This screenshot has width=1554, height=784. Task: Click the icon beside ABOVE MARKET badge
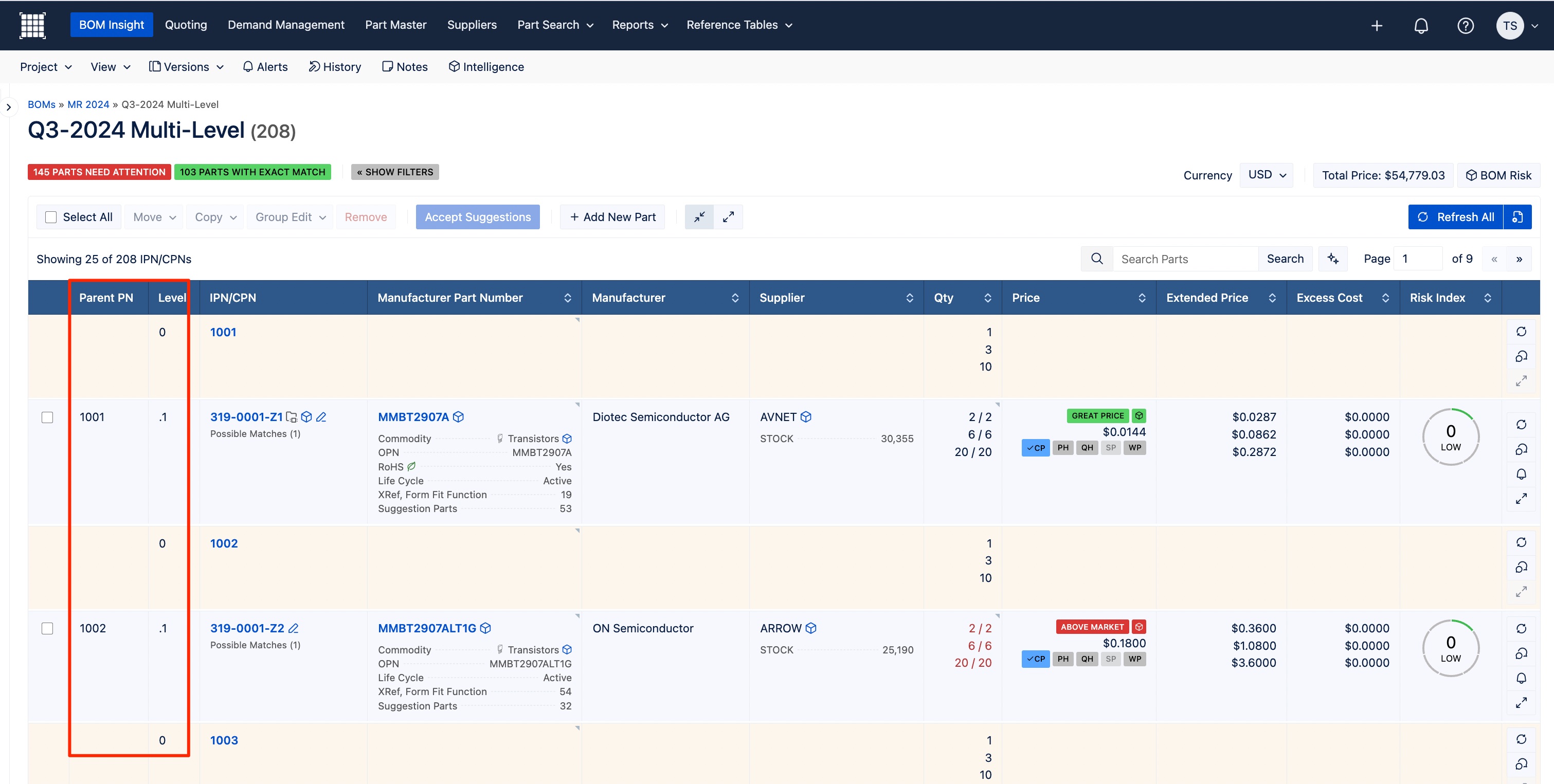point(1139,627)
